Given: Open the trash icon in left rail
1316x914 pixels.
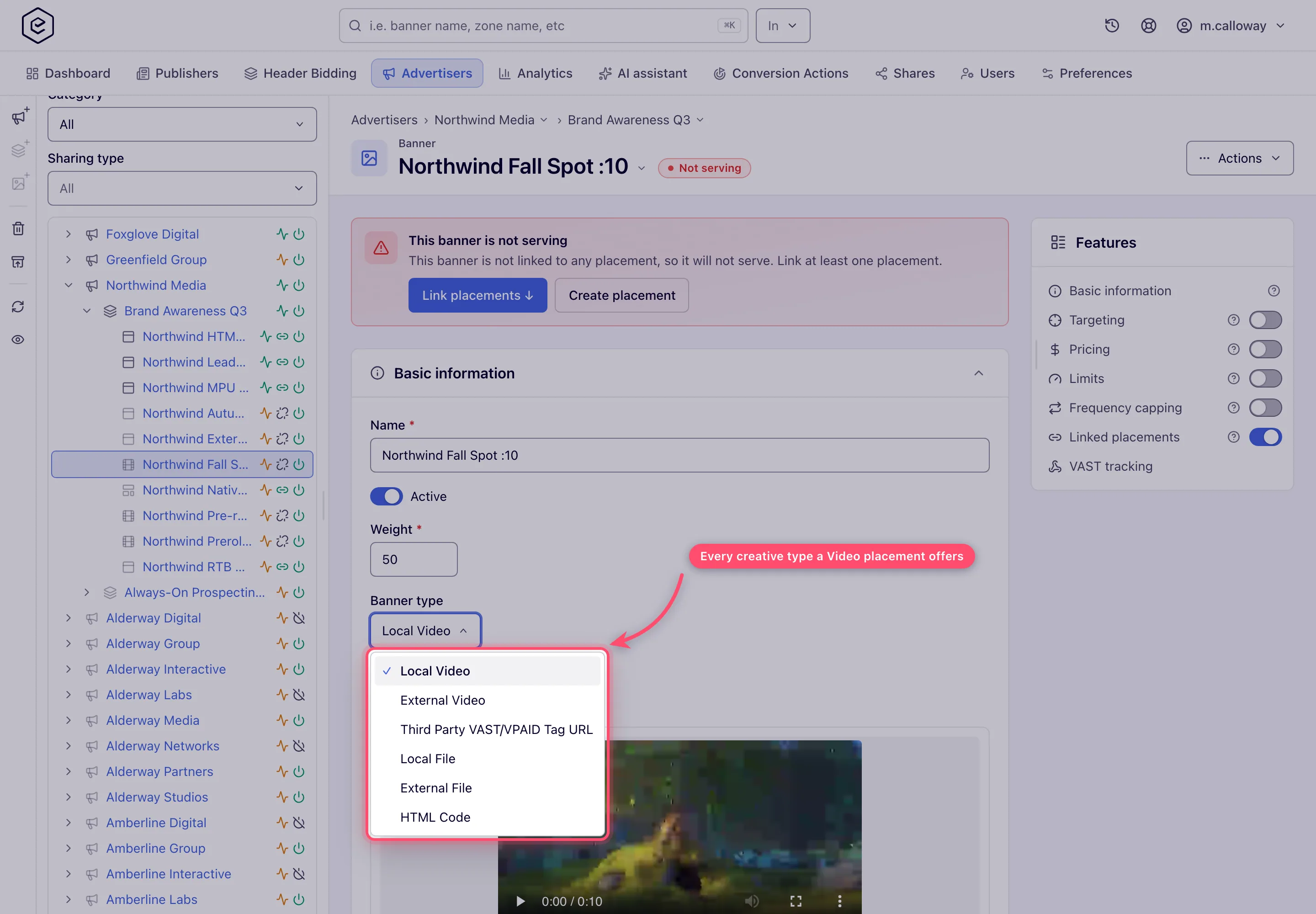Looking at the screenshot, I should pos(18,228).
